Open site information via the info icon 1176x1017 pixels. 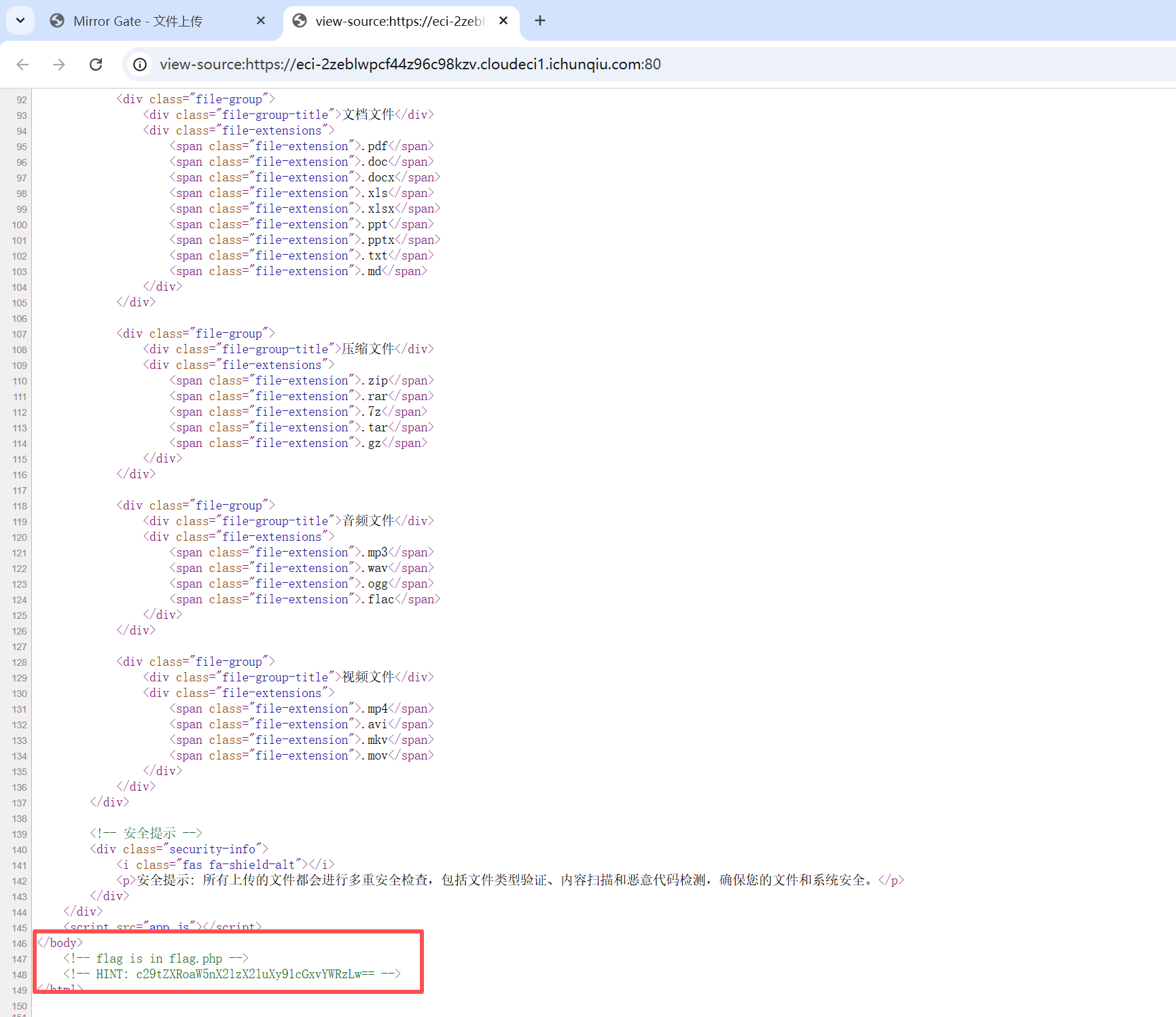click(139, 65)
